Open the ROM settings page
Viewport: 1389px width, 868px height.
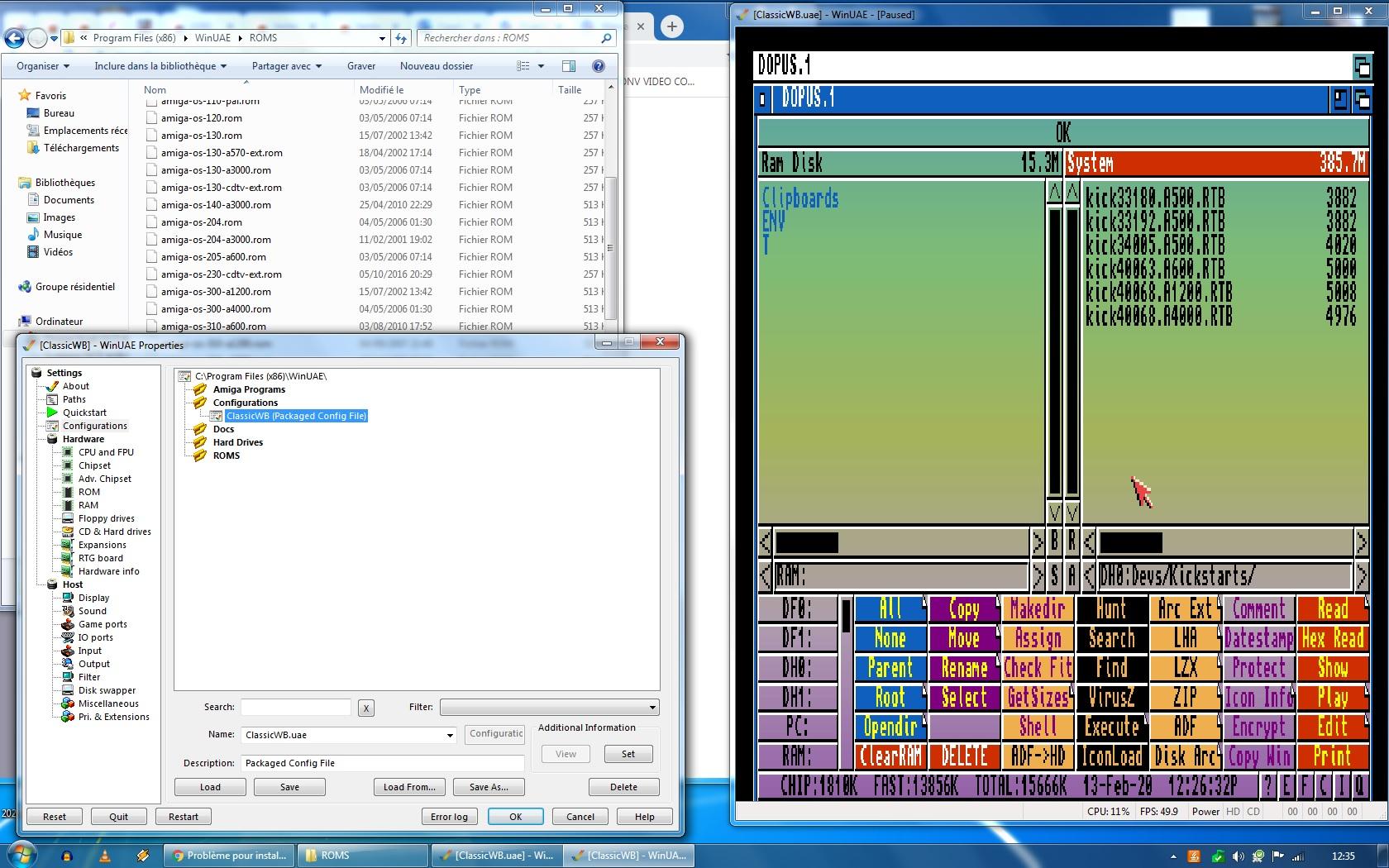pos(88,492)
